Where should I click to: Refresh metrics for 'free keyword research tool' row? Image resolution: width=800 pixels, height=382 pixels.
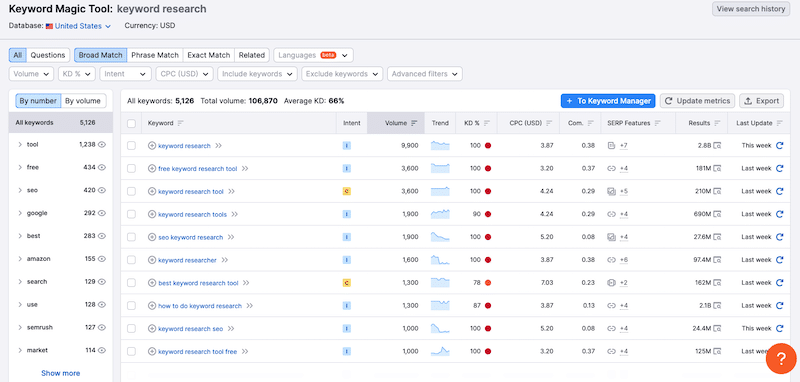779,168
